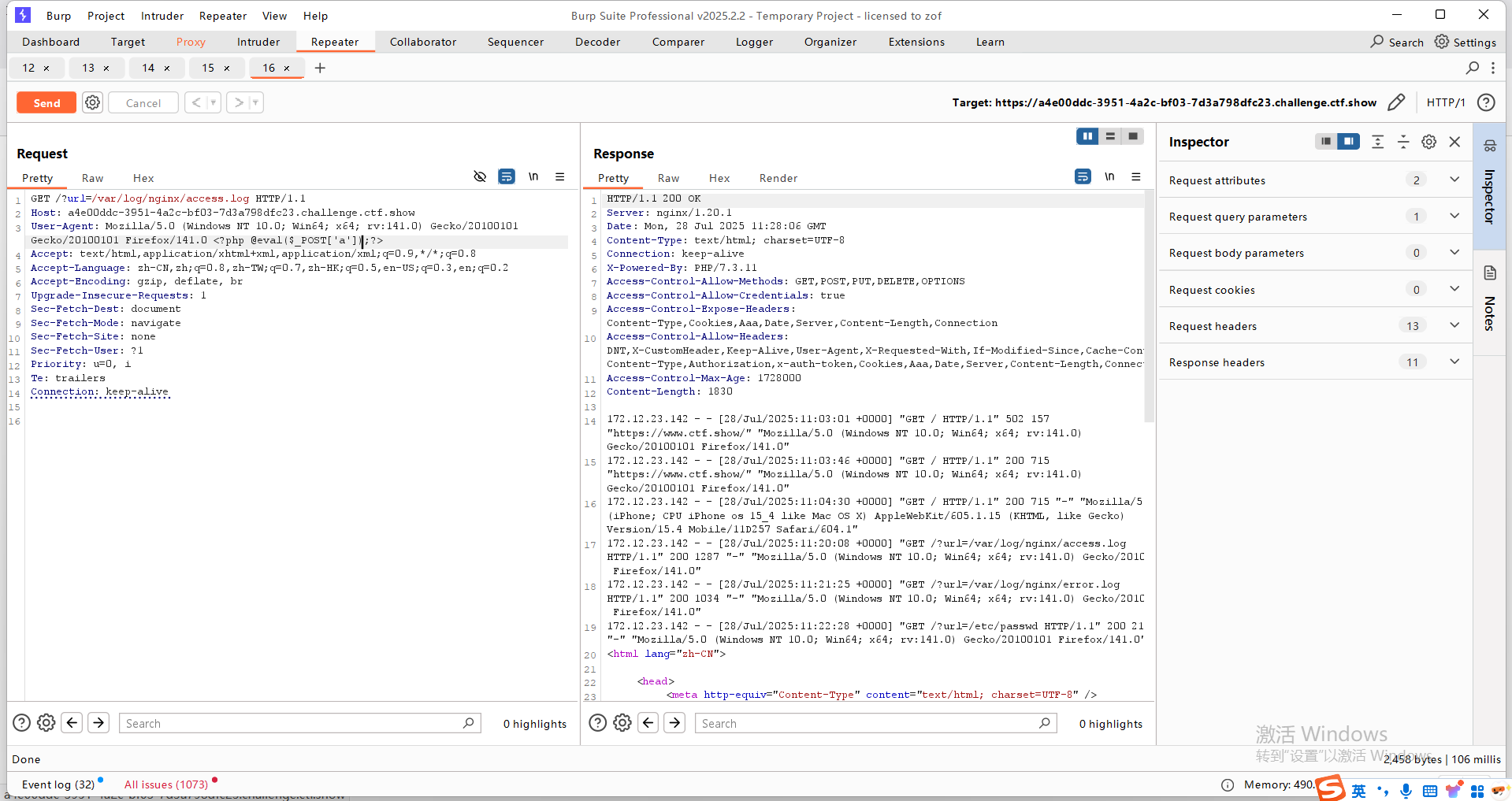Add a new Repeater tab
Viewport: 1512px width, 801px height.
coord(320,68)
